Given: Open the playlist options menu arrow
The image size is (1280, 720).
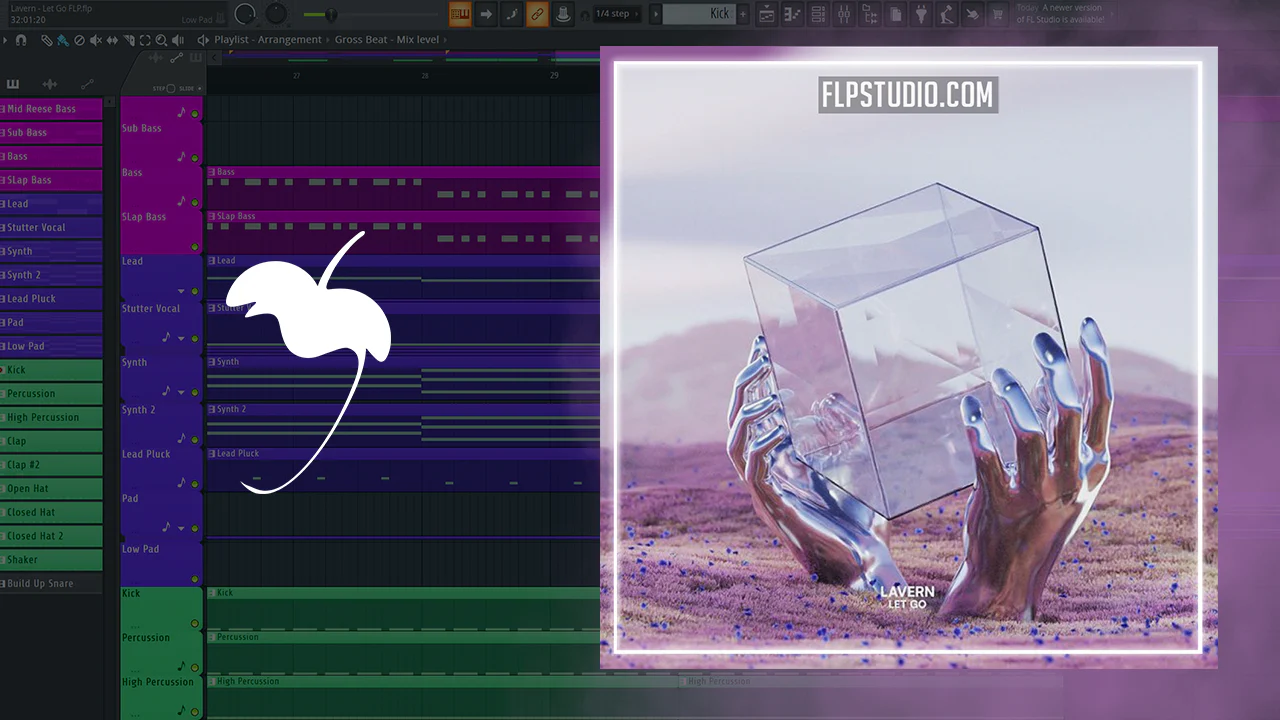Looking at the screenshot, I should coord(4,40).
